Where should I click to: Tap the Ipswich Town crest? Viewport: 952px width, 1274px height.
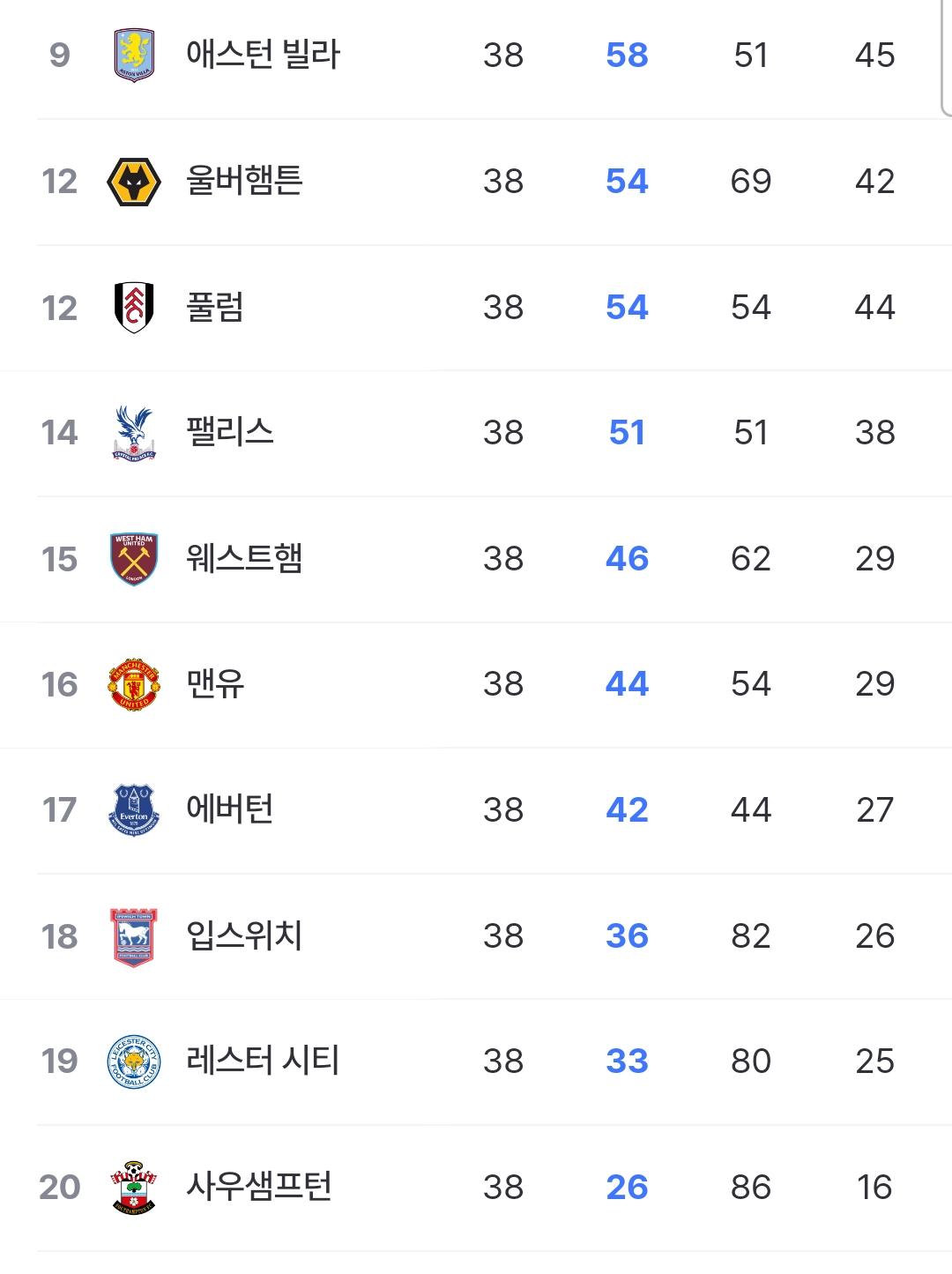coord(134,937)
